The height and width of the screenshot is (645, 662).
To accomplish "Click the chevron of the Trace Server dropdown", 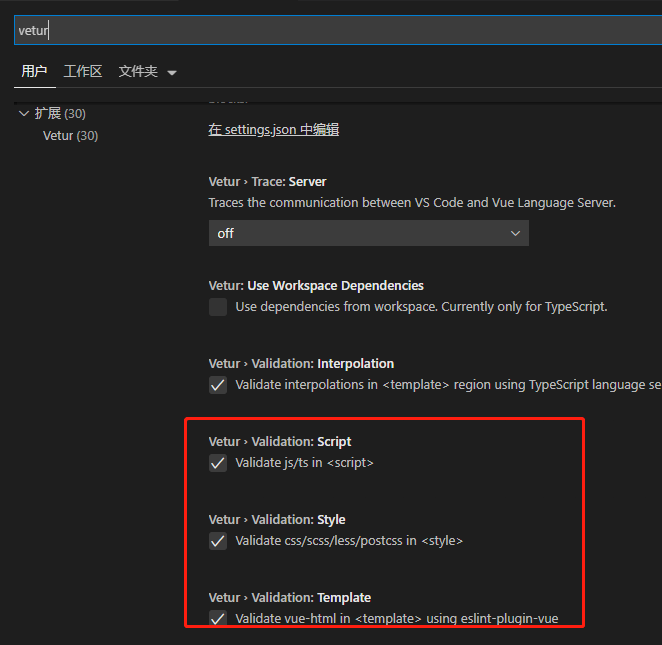I will (x=515, y=233).
